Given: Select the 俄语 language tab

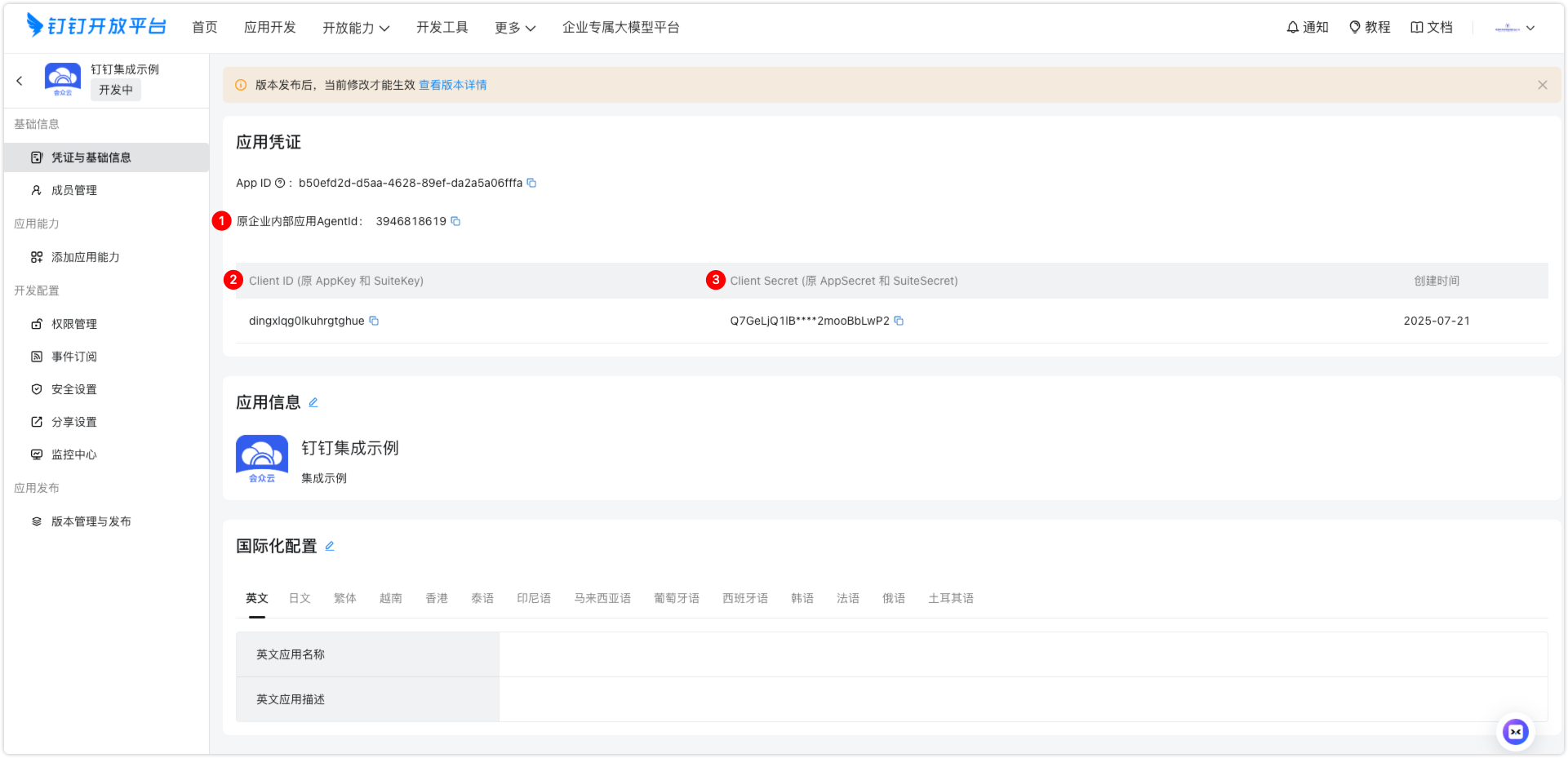Looking at the screenshot, I should tap(894, 598).
